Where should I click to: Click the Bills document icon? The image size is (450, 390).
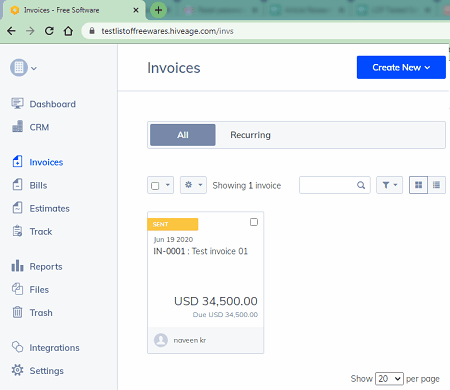point(17,185)
